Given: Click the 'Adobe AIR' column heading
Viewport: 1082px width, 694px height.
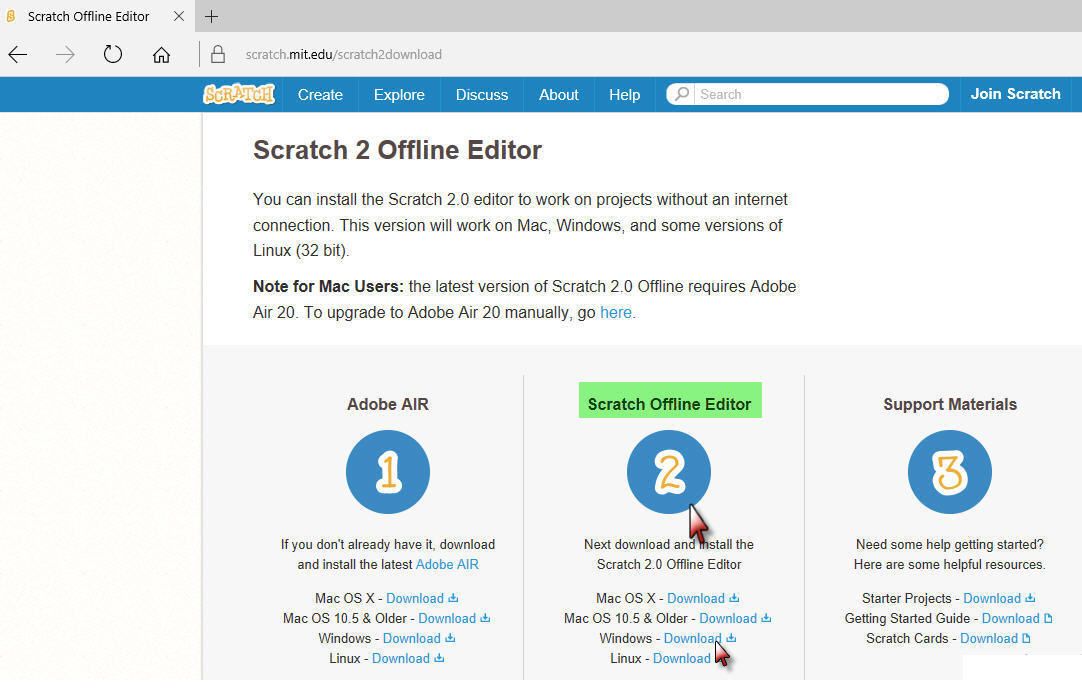Looking at the screenshot, I should (388, 404).
